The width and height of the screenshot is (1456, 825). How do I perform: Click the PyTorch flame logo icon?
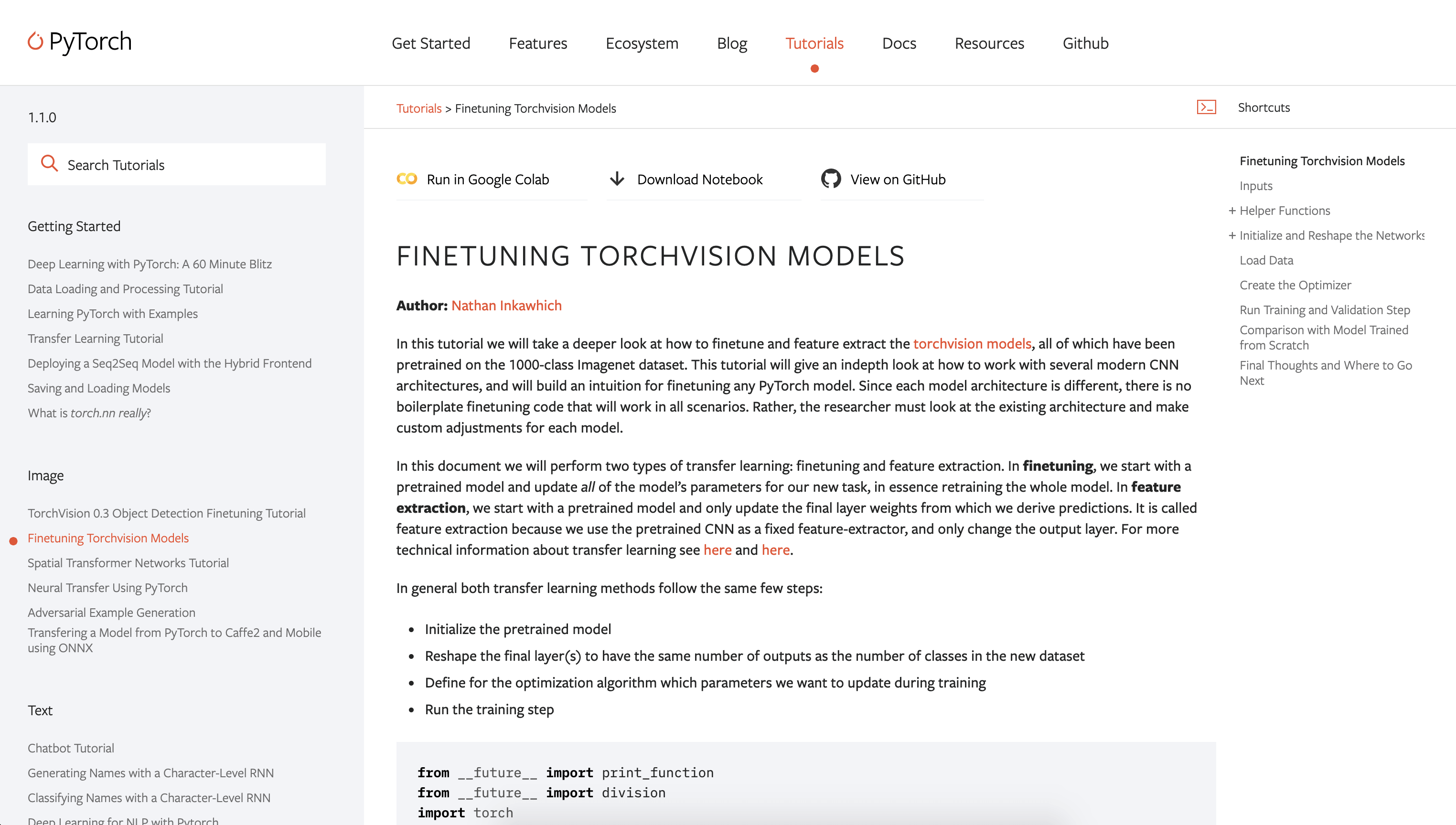click(35, 41)
